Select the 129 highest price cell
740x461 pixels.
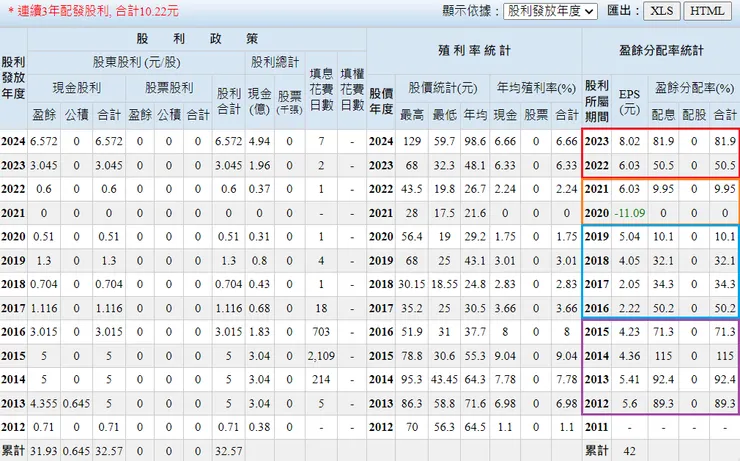tap(412, 142)
